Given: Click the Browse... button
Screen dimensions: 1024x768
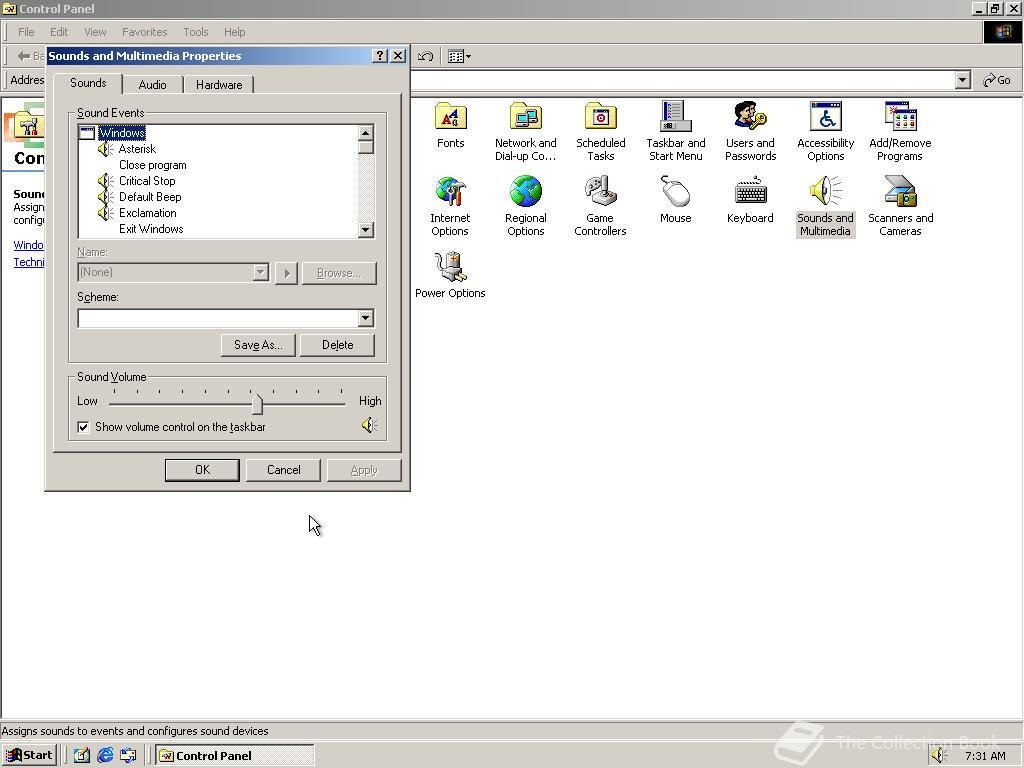Looking at the screenshot, I should pos(339,273).
